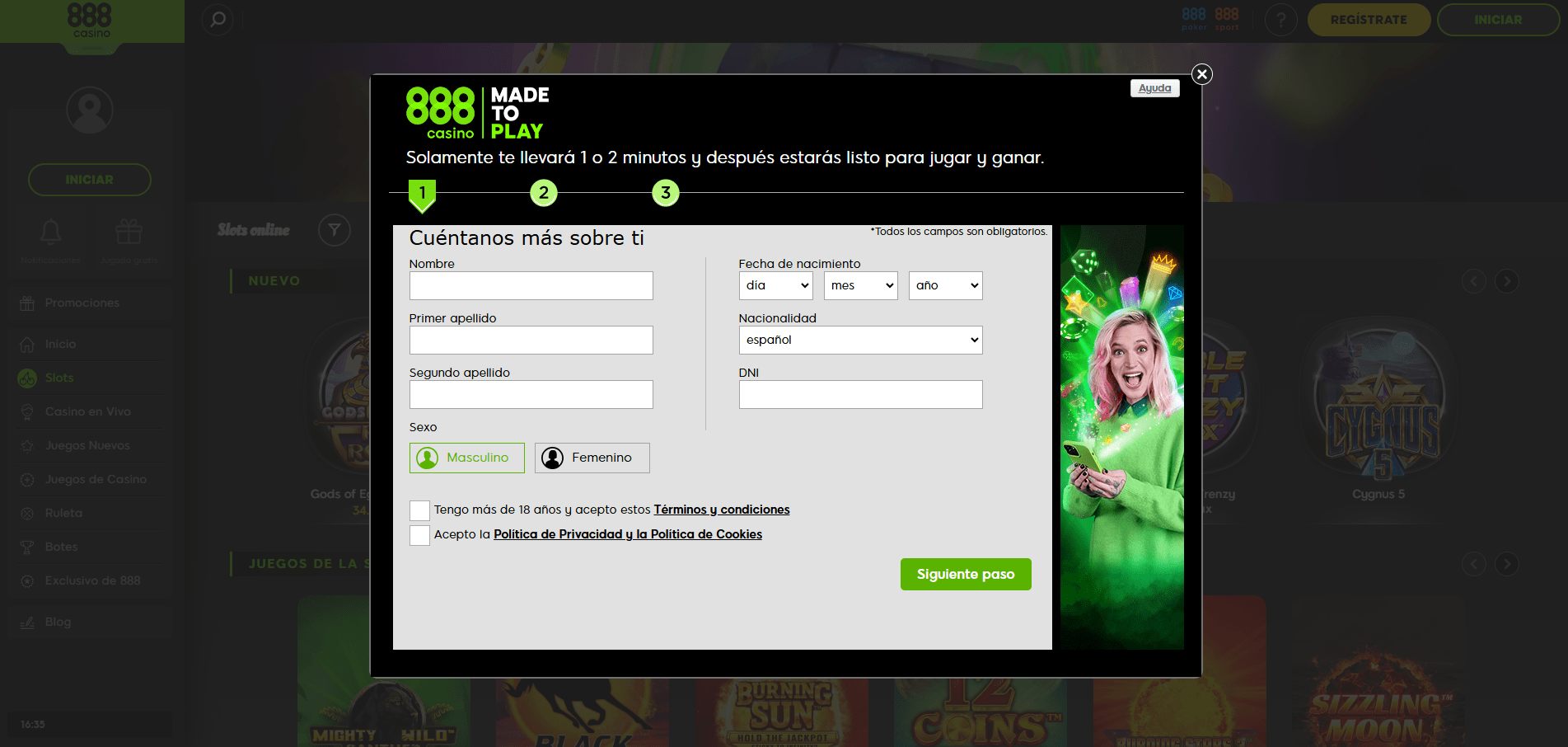The width and height of the screenshot is (1568, 747).
Task: Check the privacy policy acceptance box
Action: click(x=419, y=535)
